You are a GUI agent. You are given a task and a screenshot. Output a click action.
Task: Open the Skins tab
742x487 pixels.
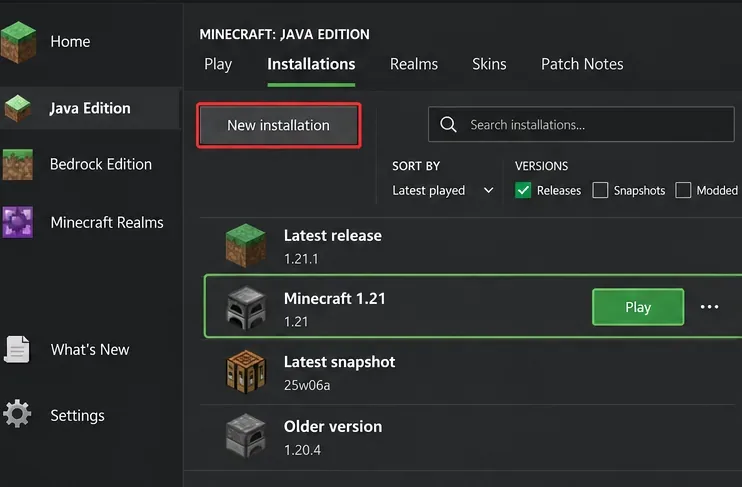[x=489, y=64]
